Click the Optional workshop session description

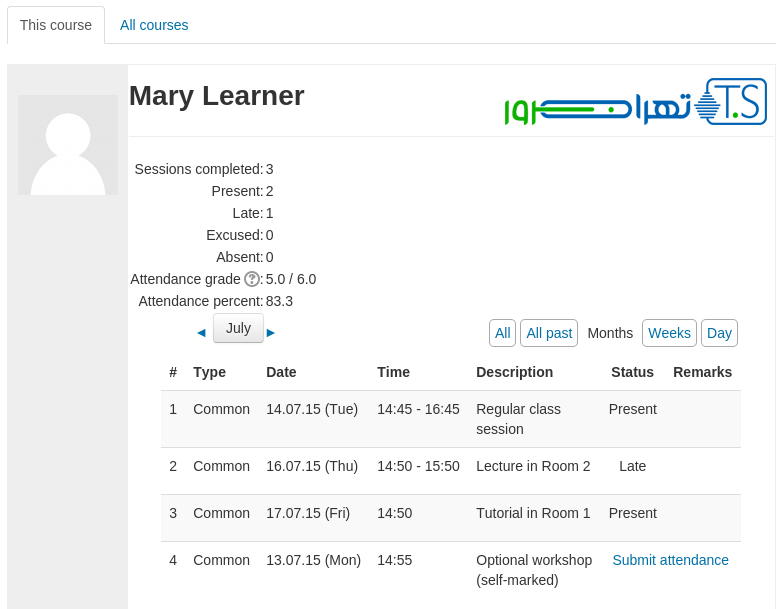point(534,570)
